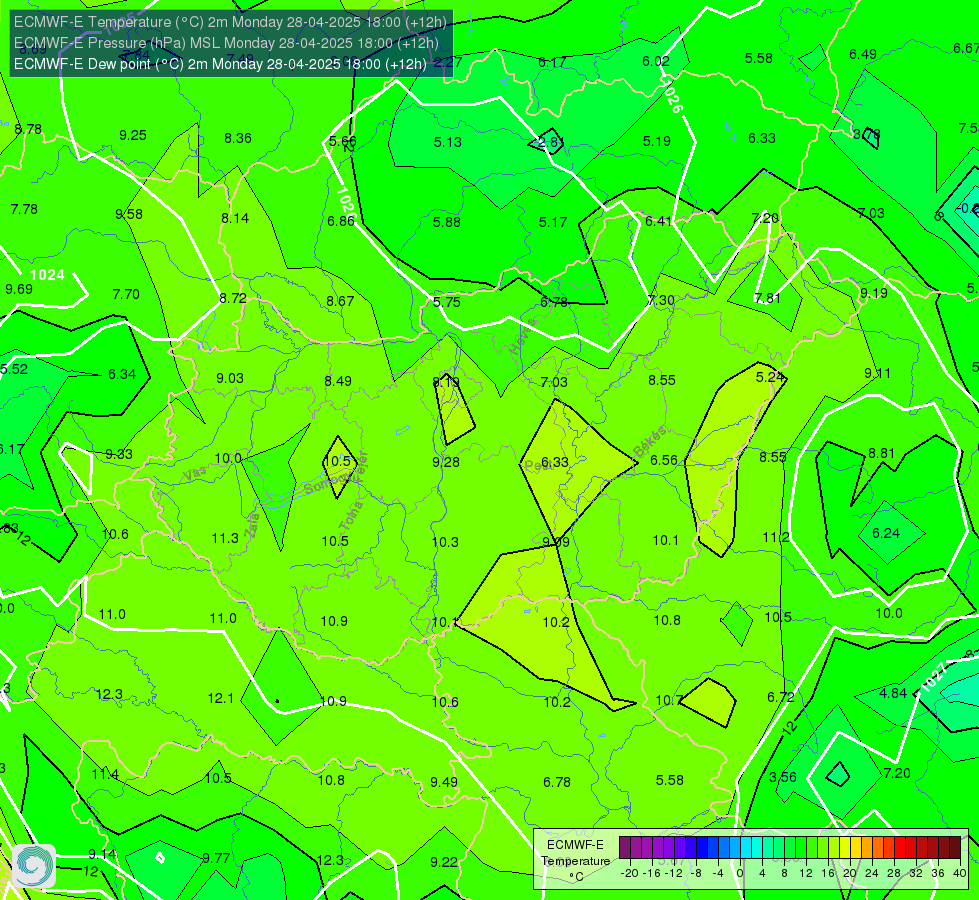Click the dew point value 8.72

click(233, 299)
